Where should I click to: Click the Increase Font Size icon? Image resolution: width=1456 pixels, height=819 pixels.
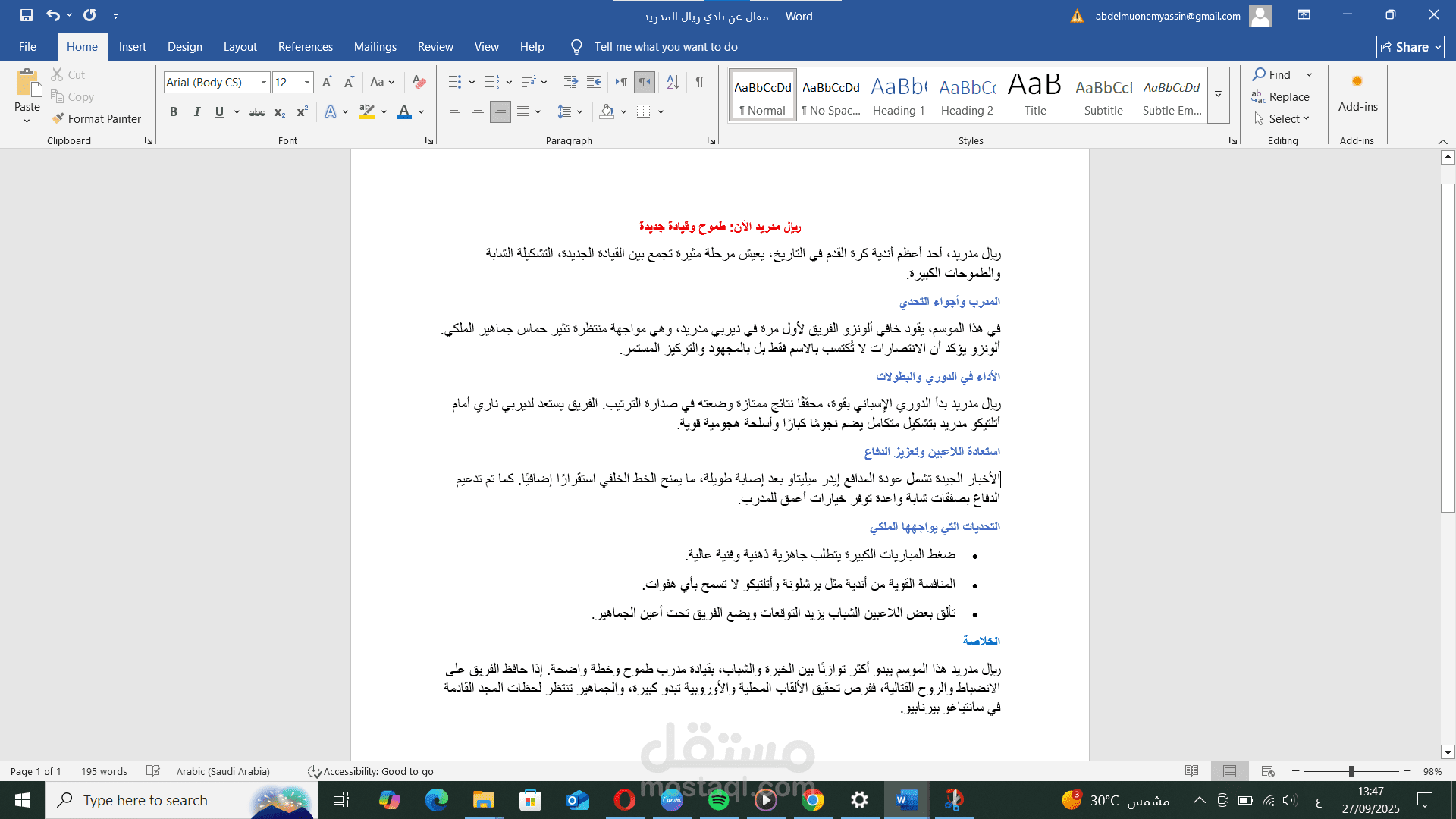pos(327,82)
